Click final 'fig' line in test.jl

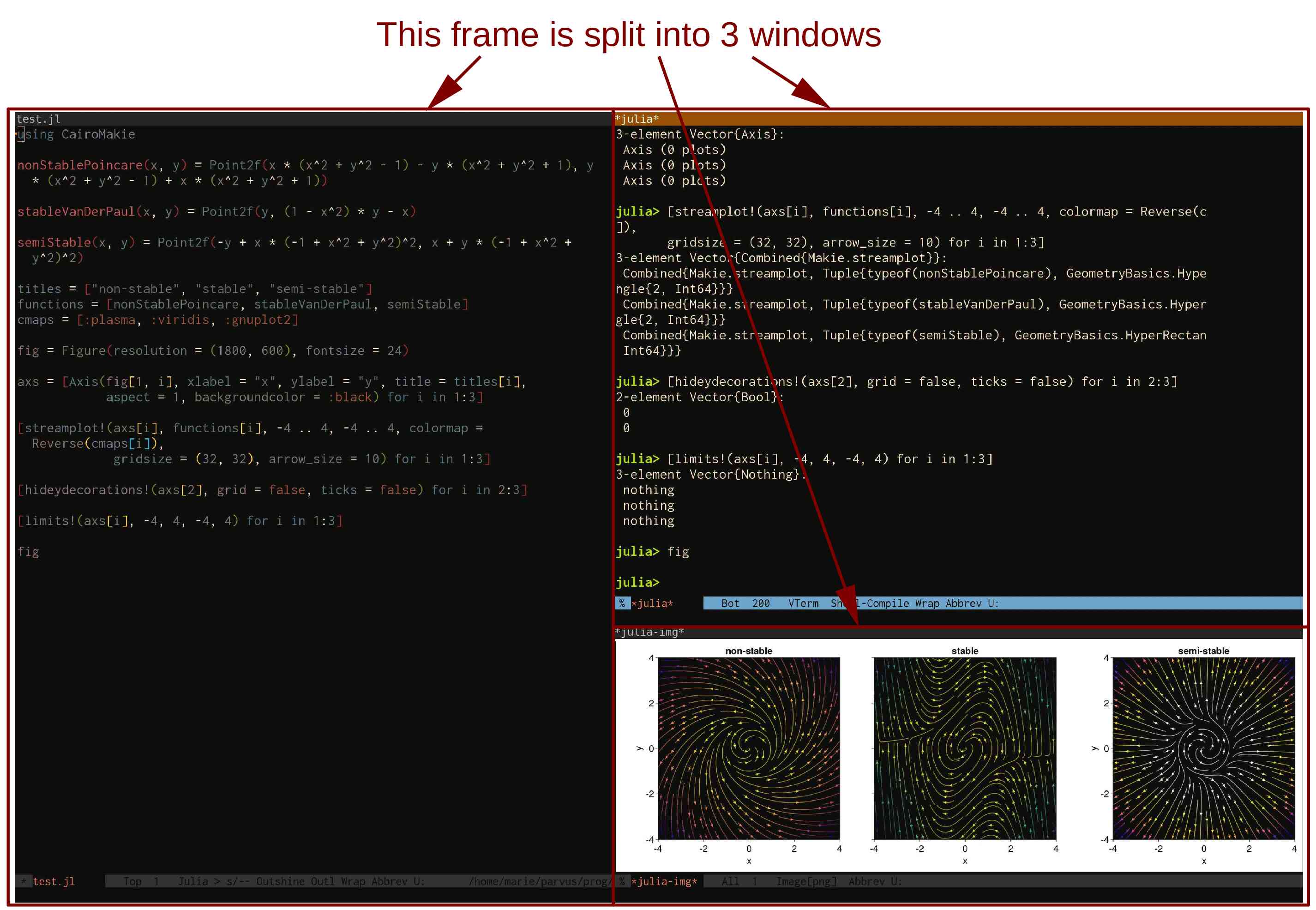29,551
